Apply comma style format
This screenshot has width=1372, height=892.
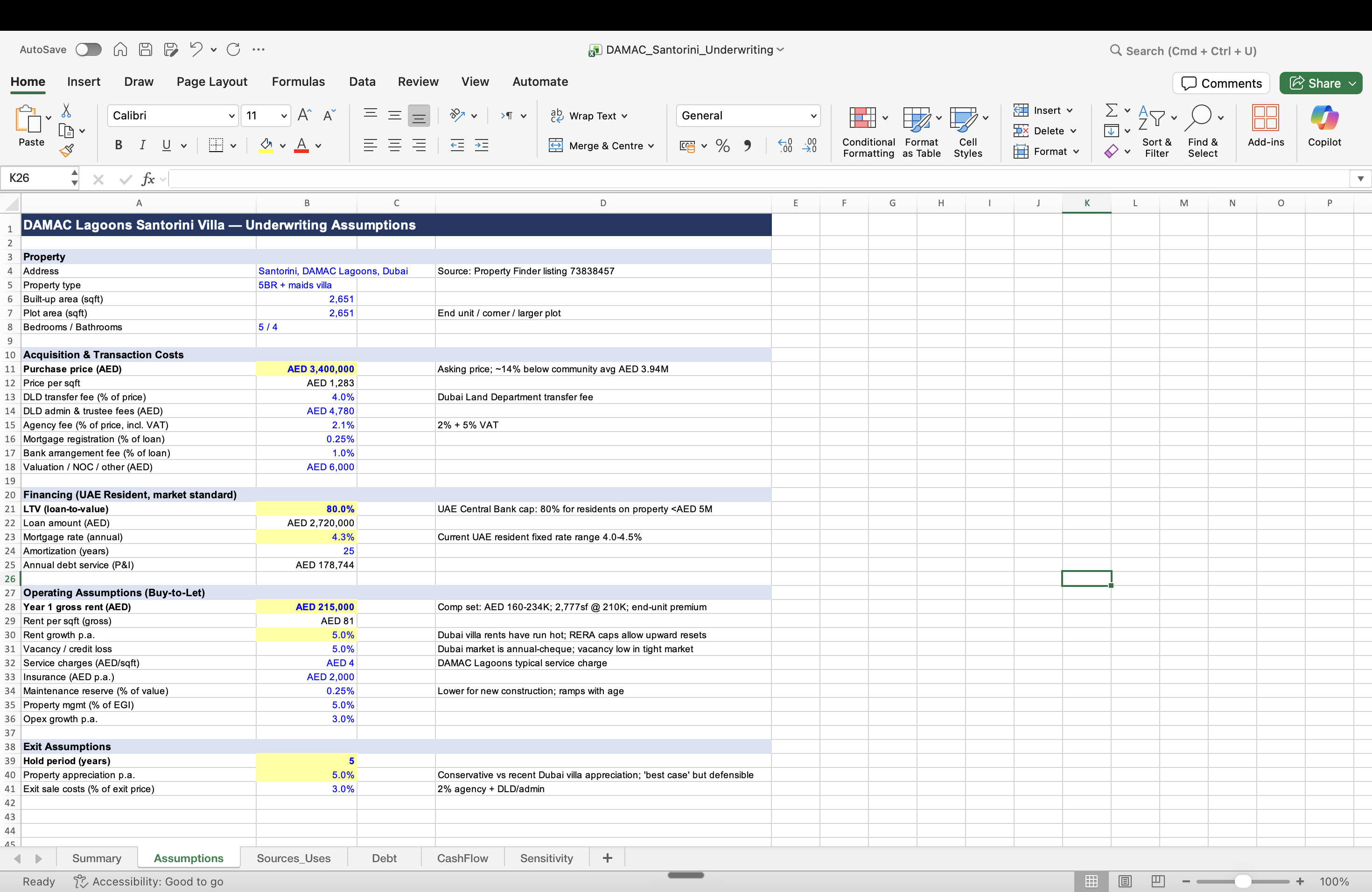click(747, 146)
